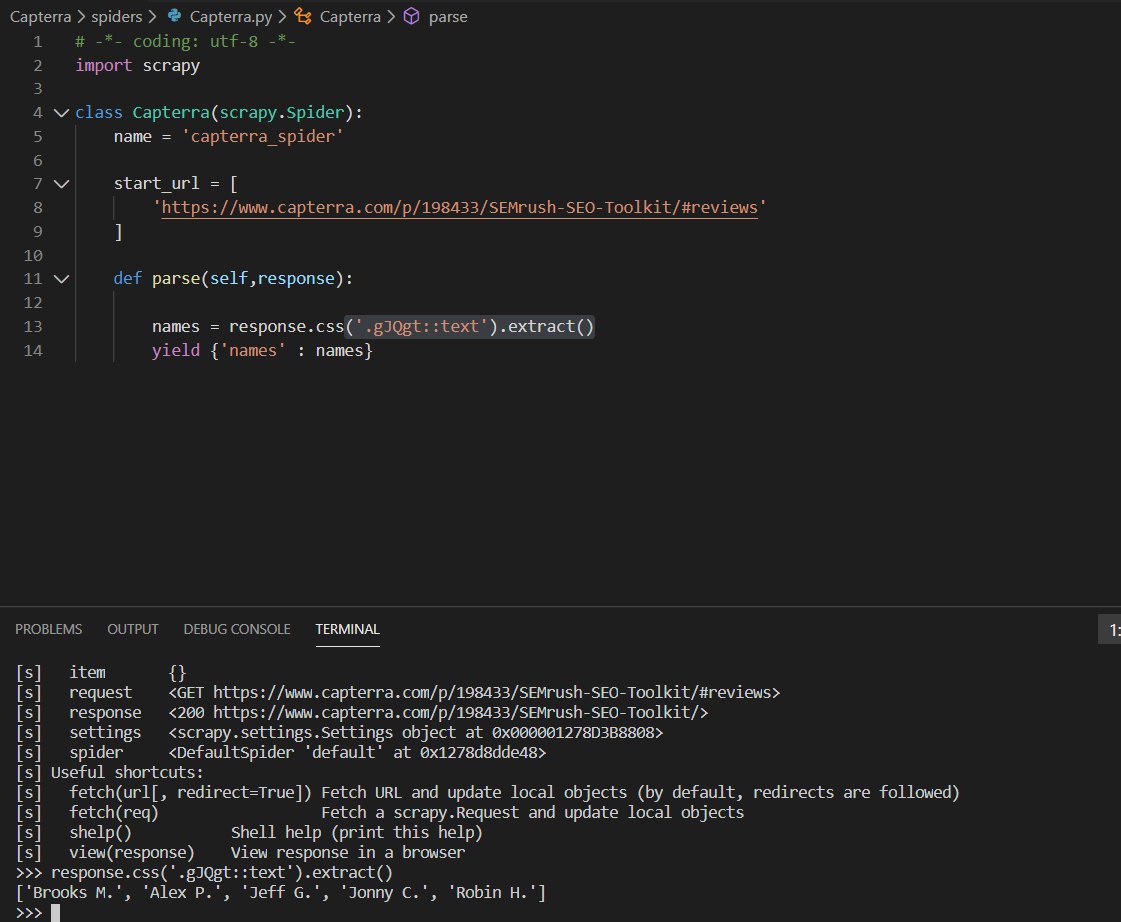Click the 'capterra_spider' string on line 5

[x=262, y=137]
